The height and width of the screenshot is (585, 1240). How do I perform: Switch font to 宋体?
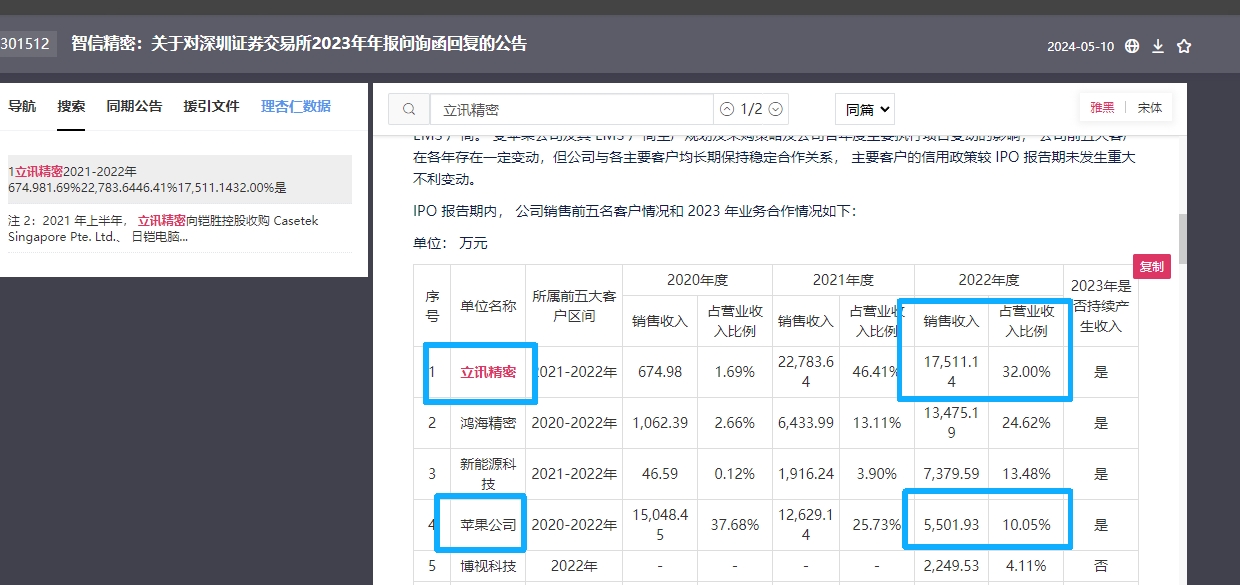click(1150, 108)
